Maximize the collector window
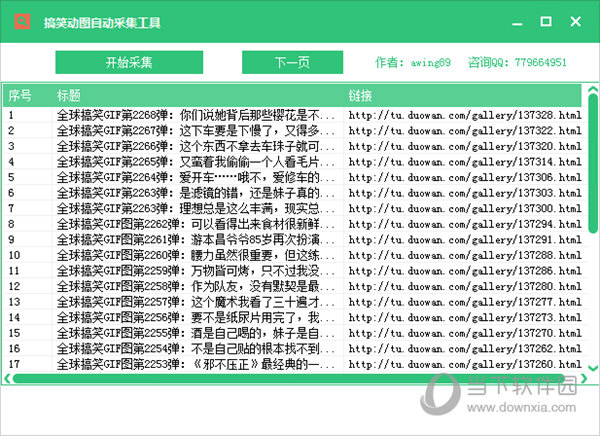Image resolution: width=600 pixels, height=436 pixels. coord(546,21)
